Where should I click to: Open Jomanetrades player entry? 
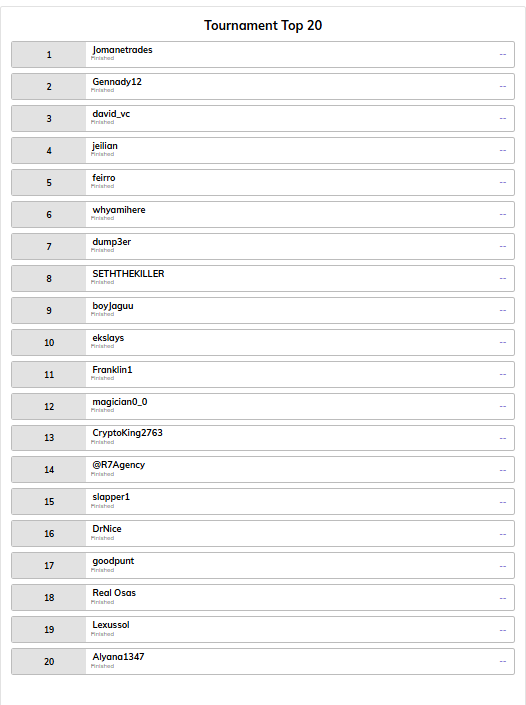tap(263, 54)
